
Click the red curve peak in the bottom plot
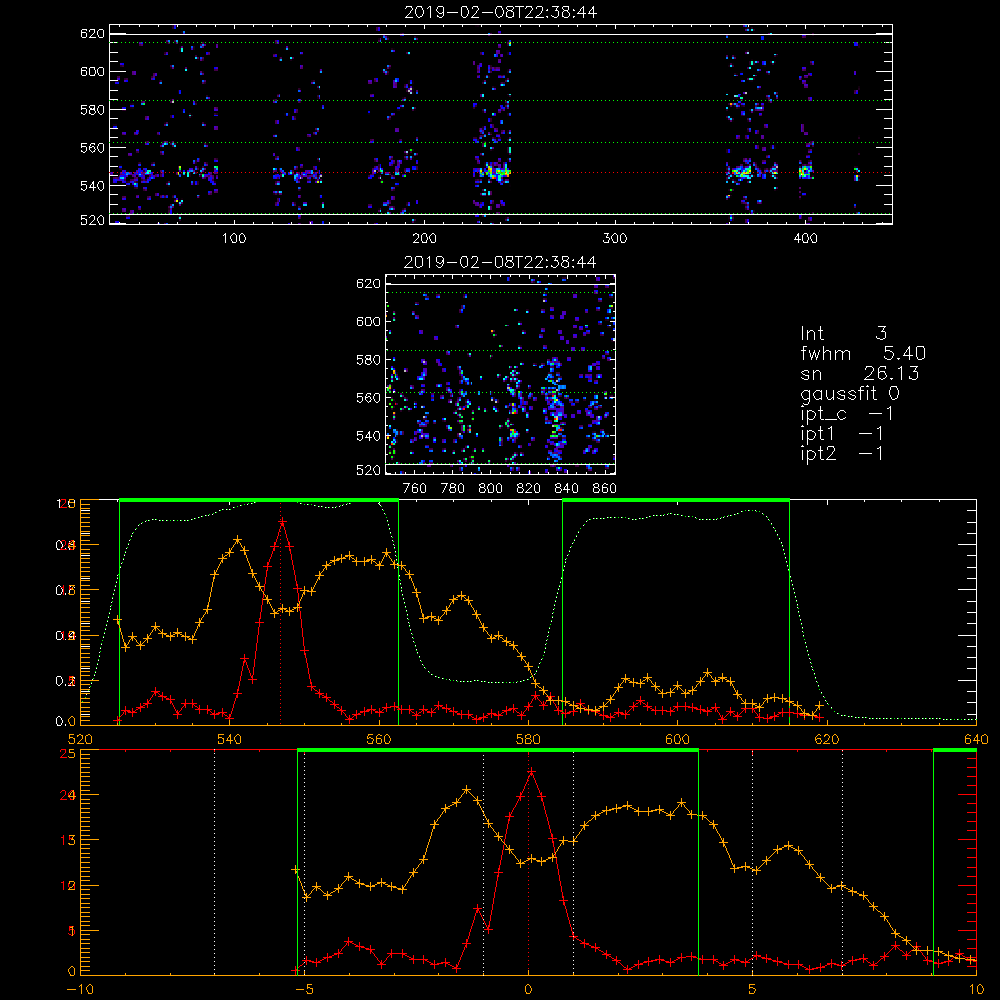[531, 772]
